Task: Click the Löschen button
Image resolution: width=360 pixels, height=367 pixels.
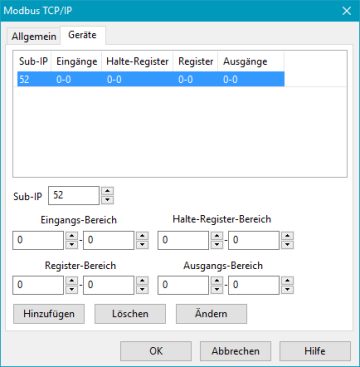Action: point(130,314)
